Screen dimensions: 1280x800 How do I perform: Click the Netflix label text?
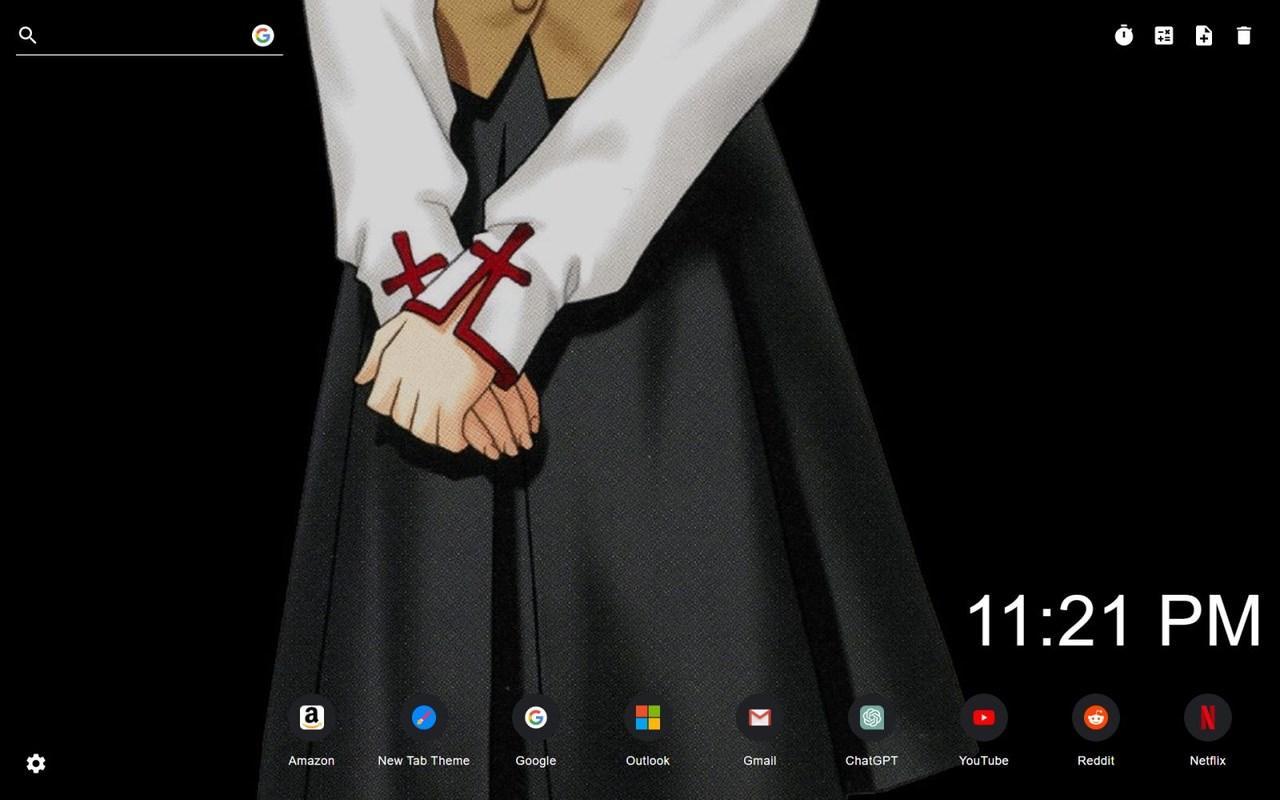(x=1208, y=761)
